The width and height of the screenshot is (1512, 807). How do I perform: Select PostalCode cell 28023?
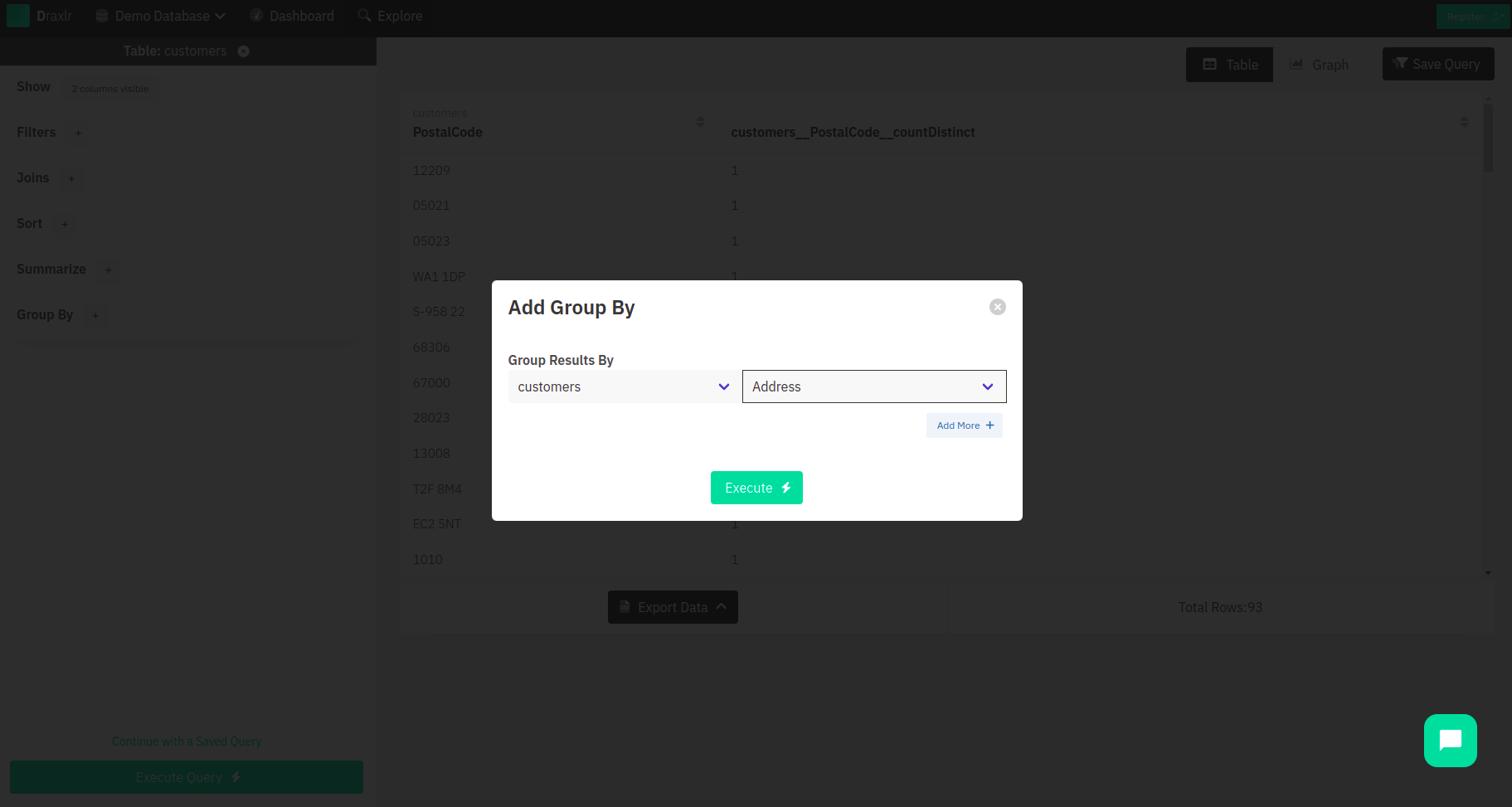pos(431,418)
